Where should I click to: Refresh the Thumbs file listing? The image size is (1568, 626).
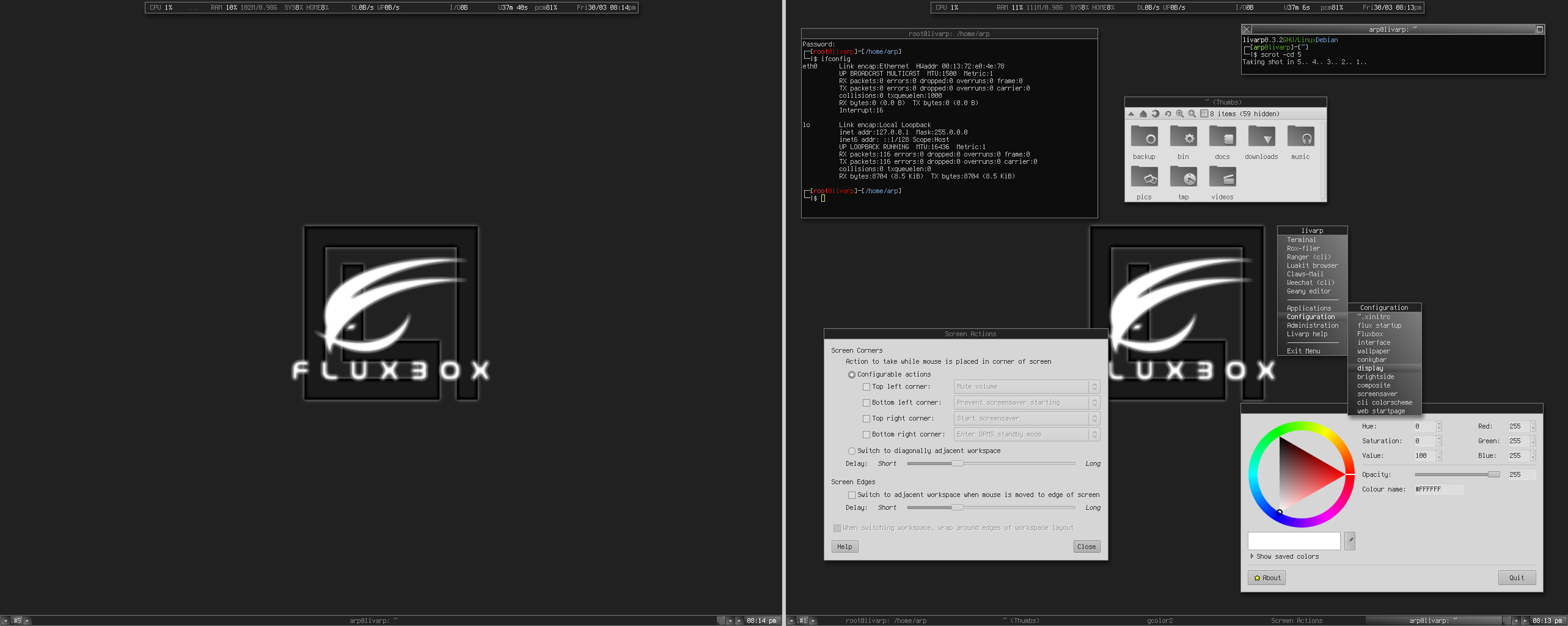(1168, 114)
